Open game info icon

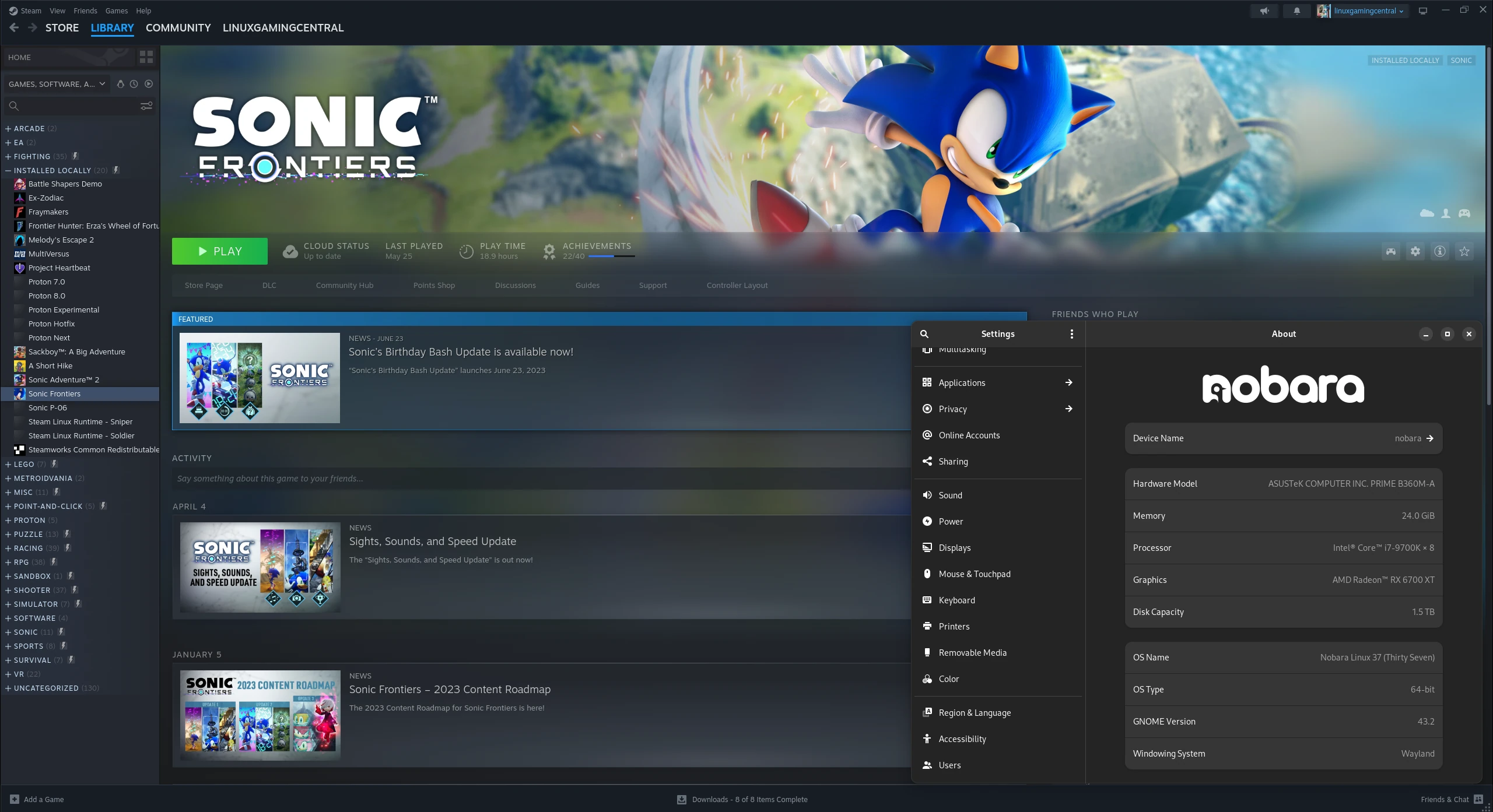[1440, 251]
